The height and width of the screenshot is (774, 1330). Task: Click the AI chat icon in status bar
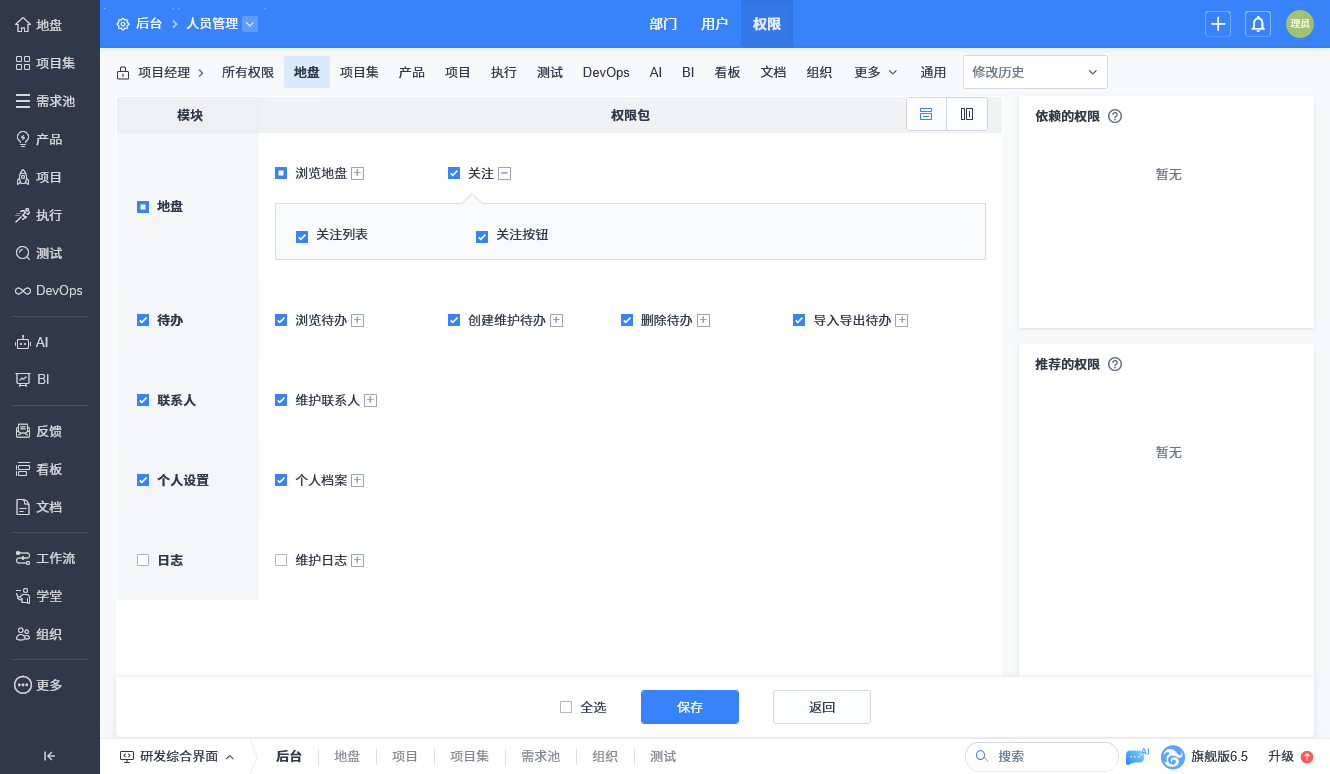click(x=1136, y=756)
